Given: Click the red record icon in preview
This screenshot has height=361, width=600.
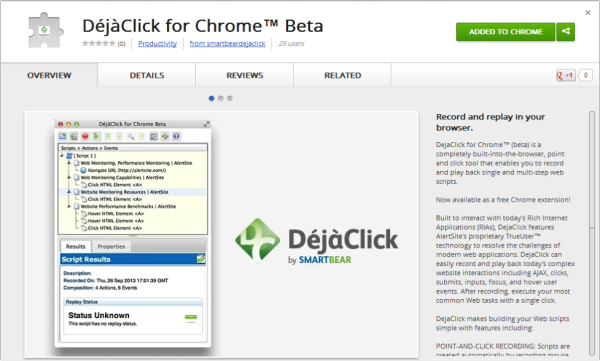Looking at the screenshot, I should point(85,136).
